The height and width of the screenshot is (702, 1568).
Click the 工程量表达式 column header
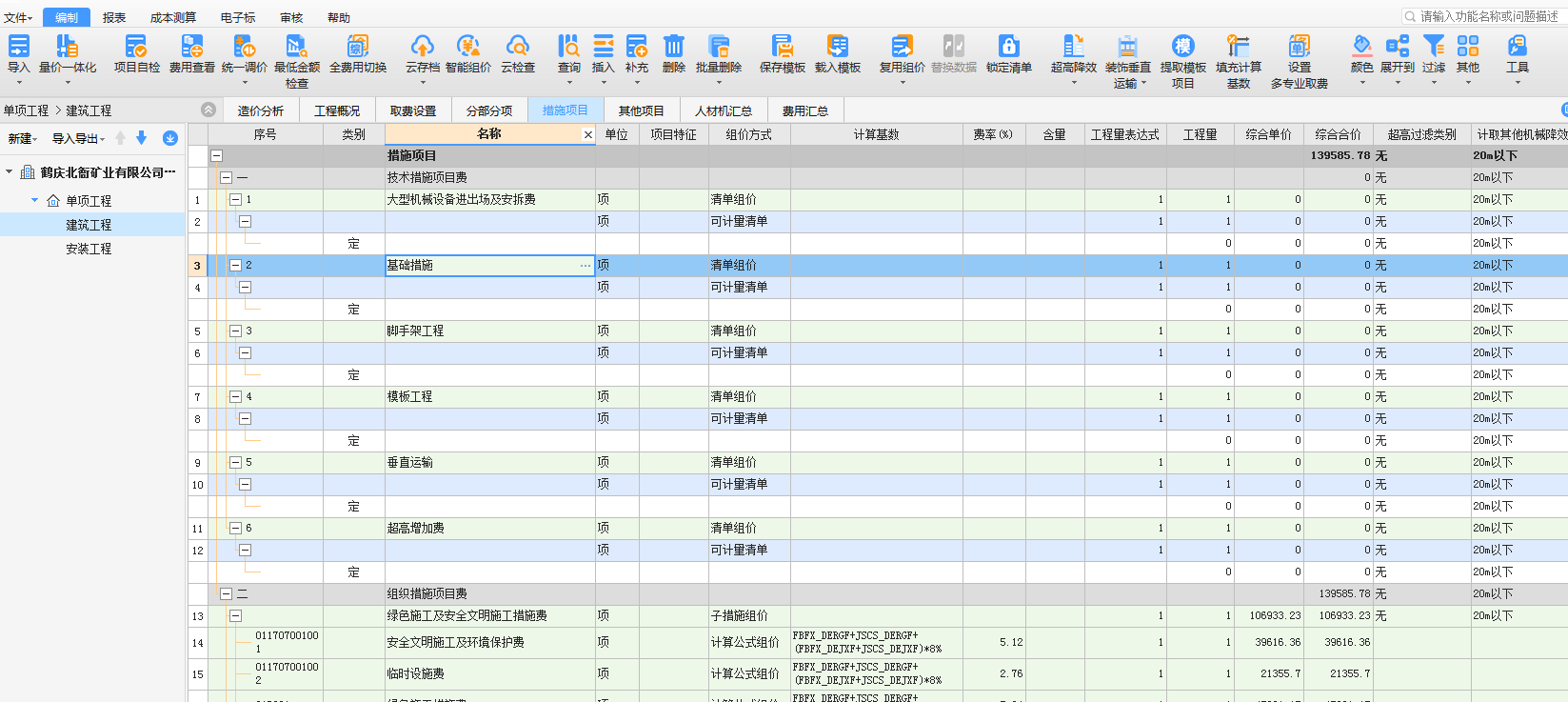click(x=1124, y=134)
